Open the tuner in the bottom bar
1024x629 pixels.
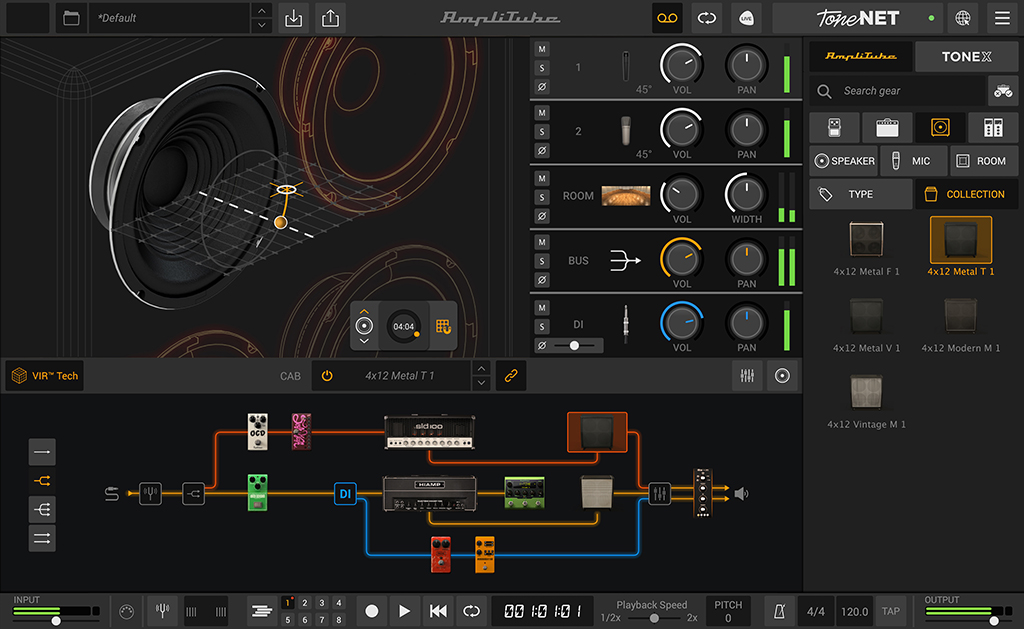(x=162, y=610)
